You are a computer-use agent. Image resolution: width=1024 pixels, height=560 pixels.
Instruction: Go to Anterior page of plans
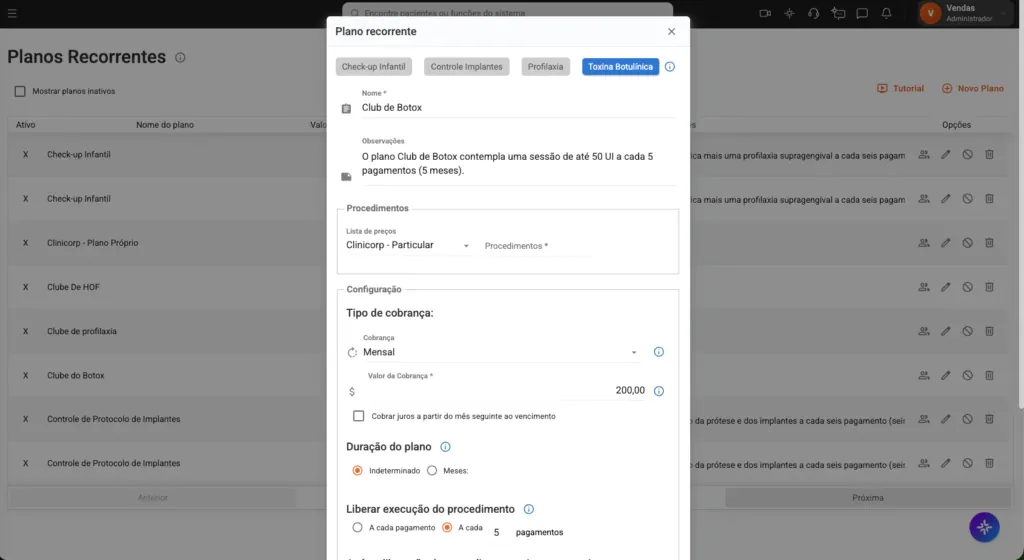click(153, 498)
